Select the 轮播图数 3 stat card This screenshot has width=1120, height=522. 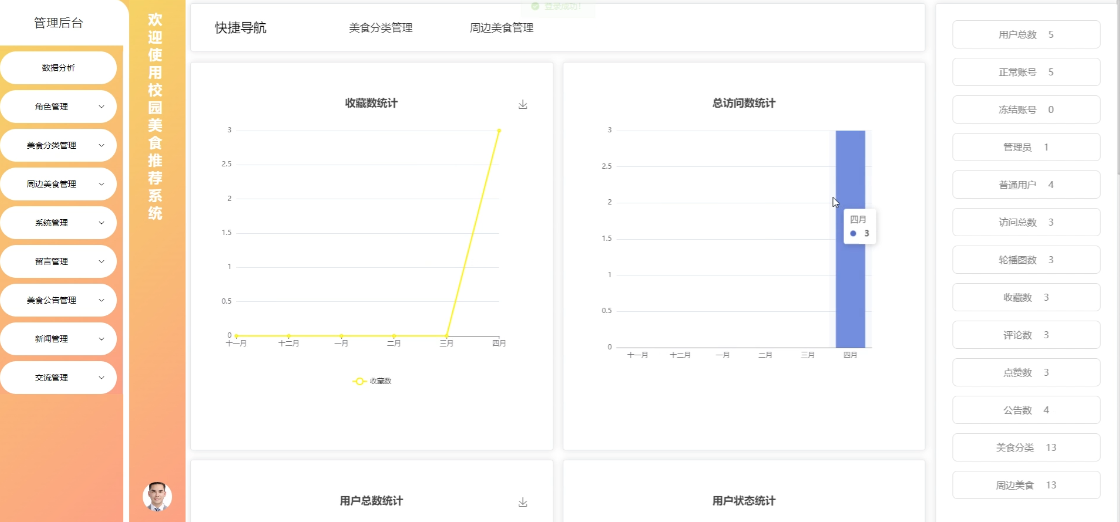click(x=1026, y=260)
